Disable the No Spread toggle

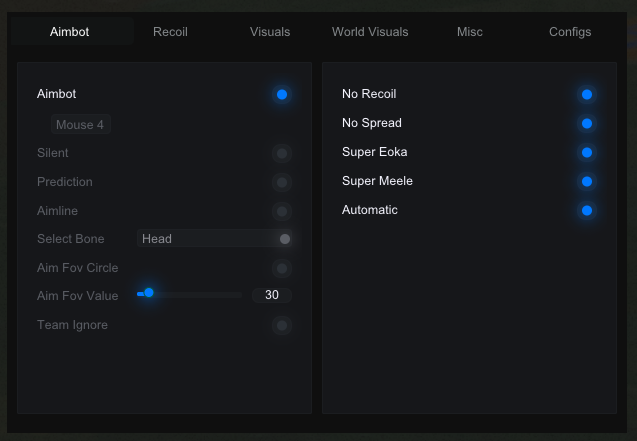[587, 124]
